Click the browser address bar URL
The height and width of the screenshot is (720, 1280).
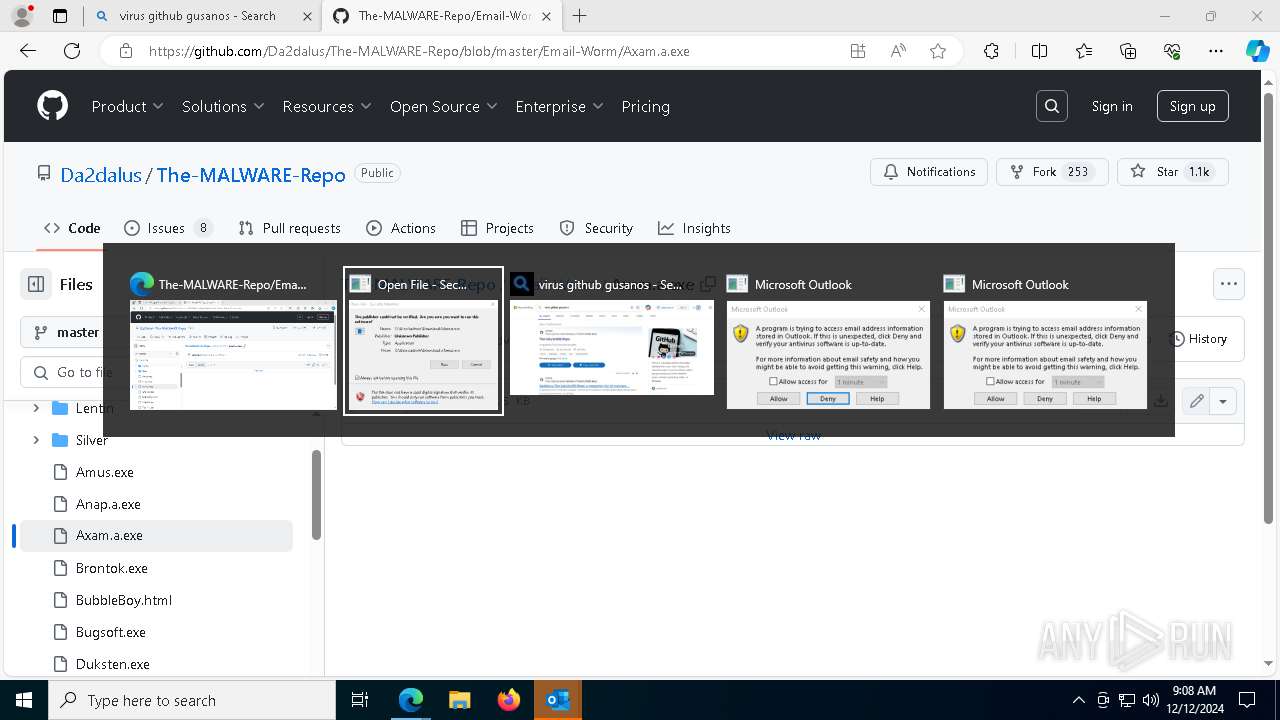click(419, 51)
